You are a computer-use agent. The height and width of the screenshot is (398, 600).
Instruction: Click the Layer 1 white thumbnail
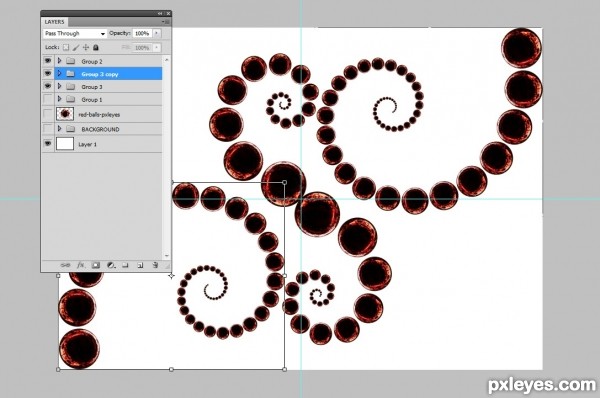pyautogui.click(x=65, y=144)
